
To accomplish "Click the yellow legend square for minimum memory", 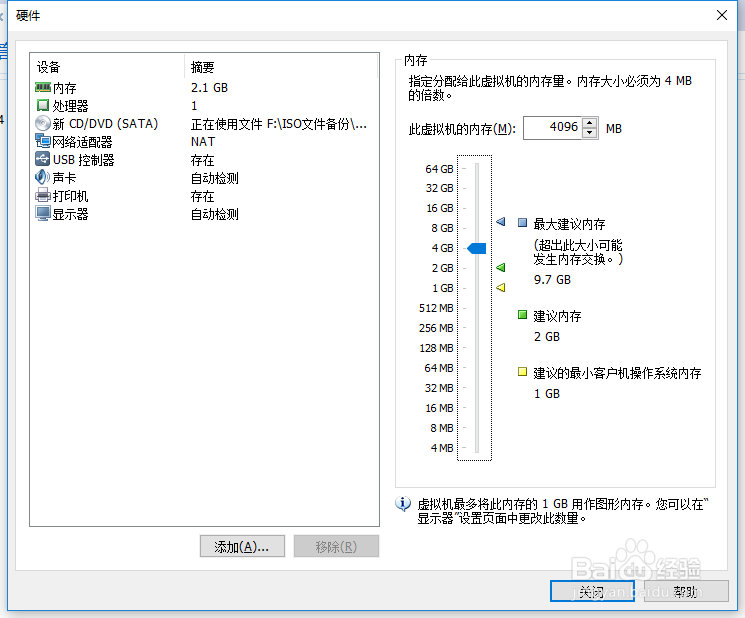I will coord(522,371).
